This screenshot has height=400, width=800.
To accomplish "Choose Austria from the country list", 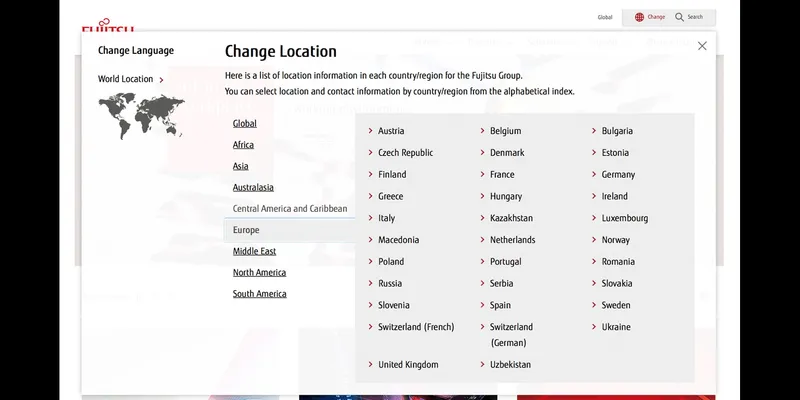I will pos(391,131).
